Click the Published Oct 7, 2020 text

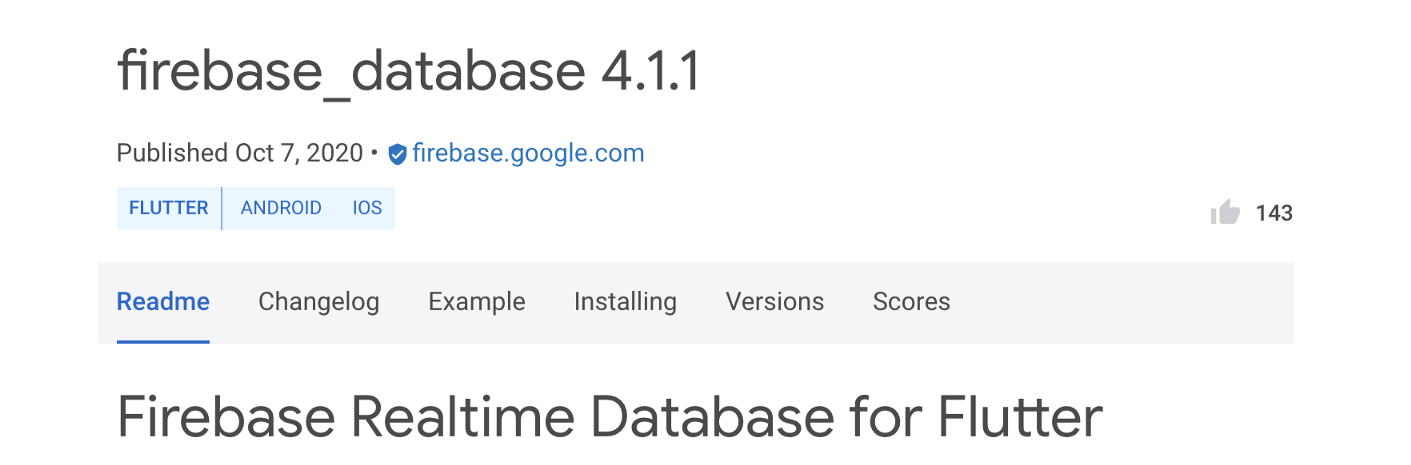pos(240,153)
